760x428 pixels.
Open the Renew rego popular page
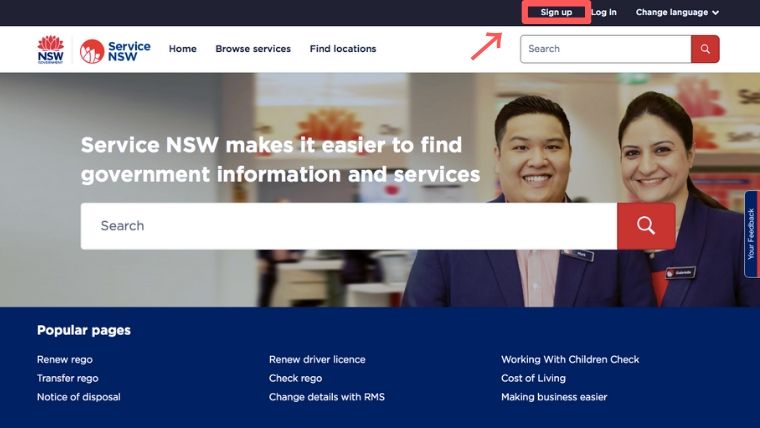(65, 360)
